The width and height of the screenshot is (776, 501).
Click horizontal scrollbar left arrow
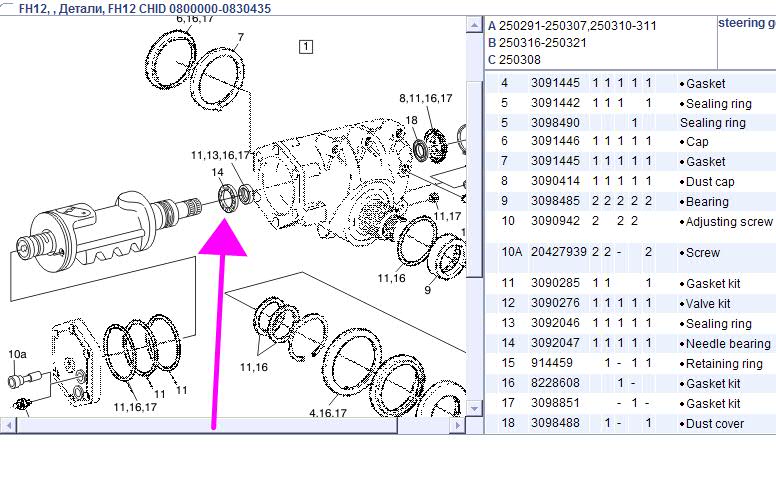(8, 425)
